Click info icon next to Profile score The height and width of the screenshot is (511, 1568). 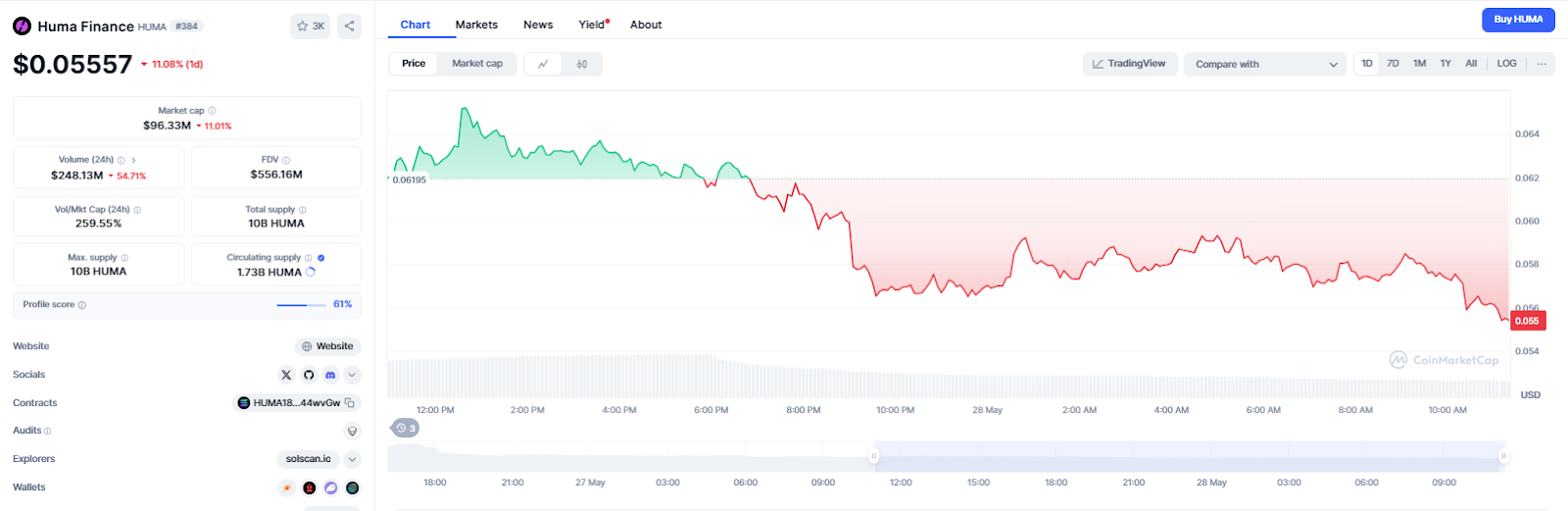point(81,305)
